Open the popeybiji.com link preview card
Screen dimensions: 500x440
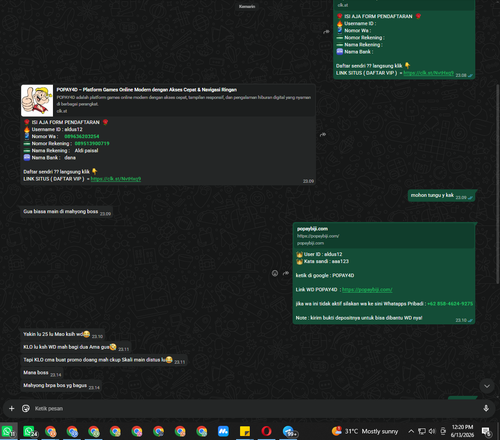click(384, 236)
